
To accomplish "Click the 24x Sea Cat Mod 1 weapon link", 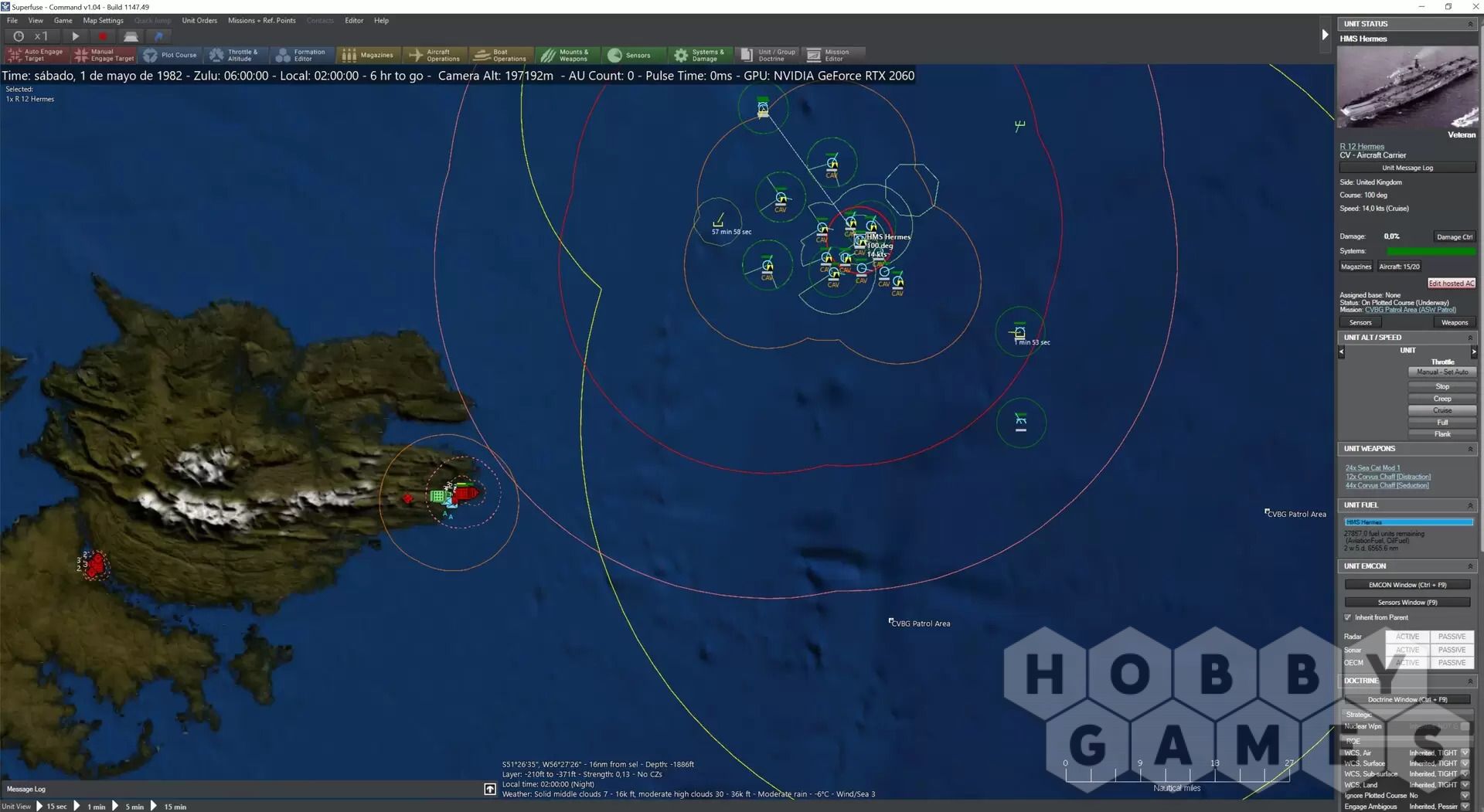I will point(1372,468).
